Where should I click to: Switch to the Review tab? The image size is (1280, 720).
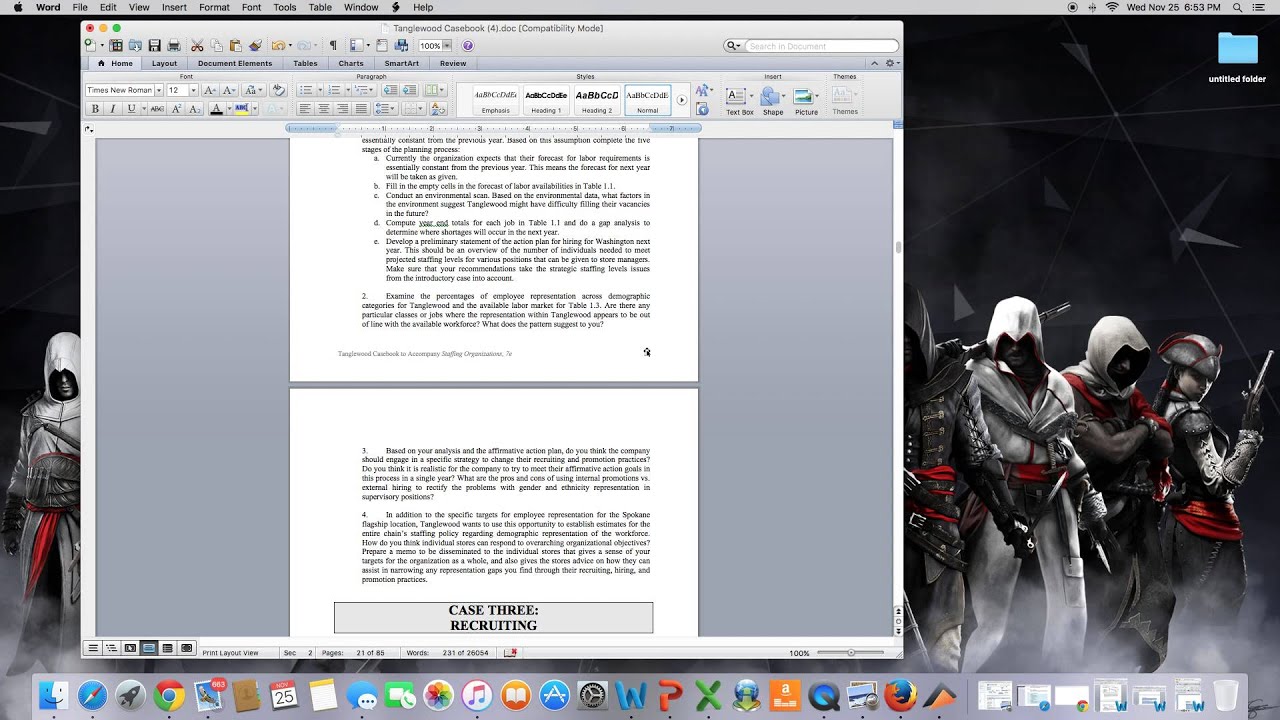(453, 63)
